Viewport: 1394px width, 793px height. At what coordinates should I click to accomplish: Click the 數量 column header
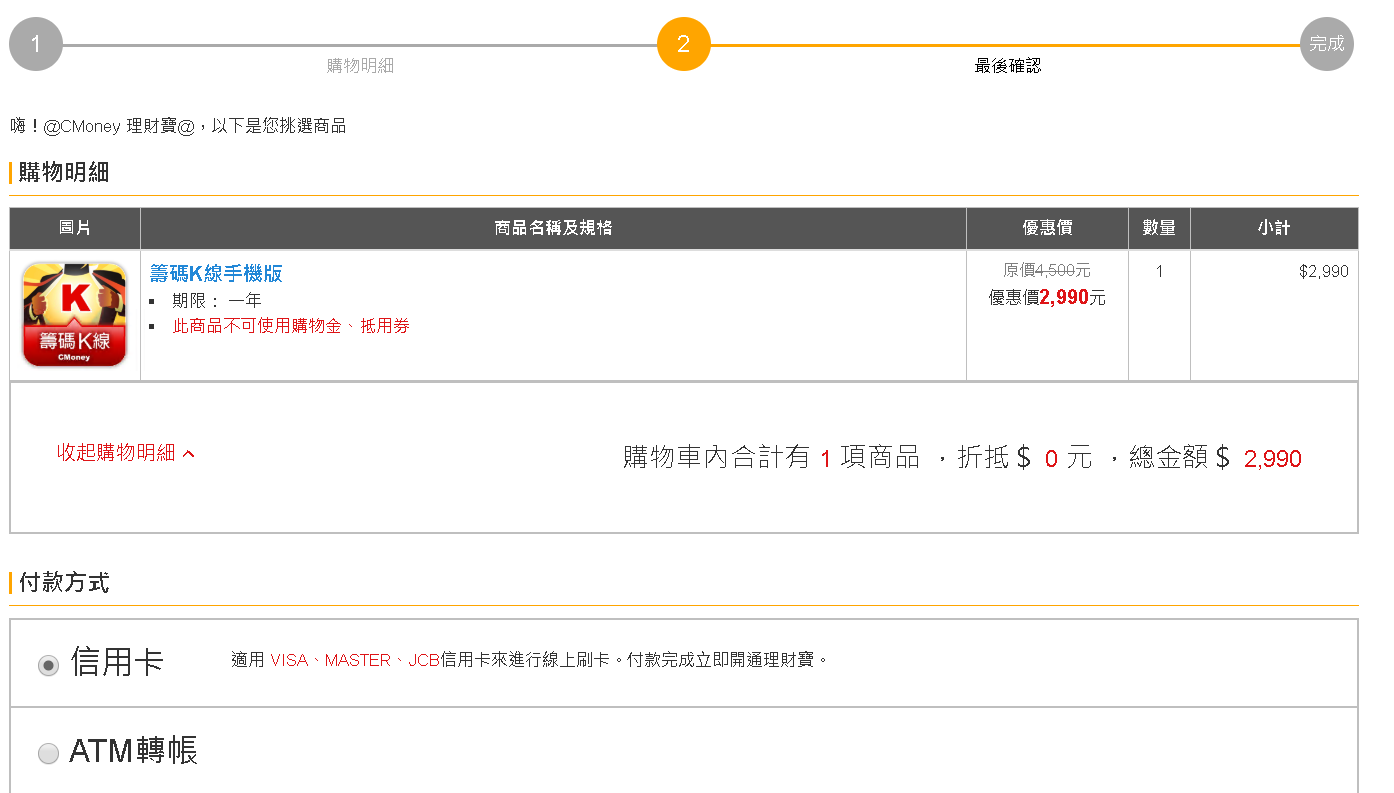click(1159, 228)
